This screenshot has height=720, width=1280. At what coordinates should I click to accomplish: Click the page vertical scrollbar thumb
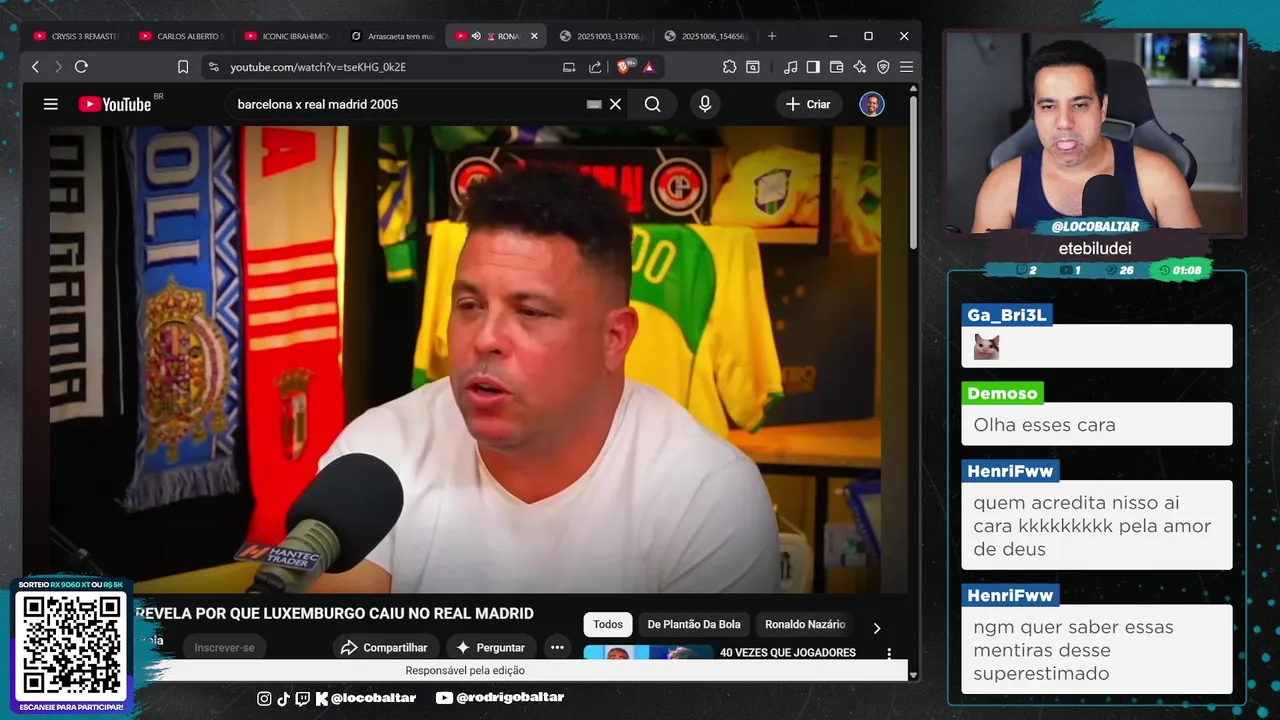pos(913,172)
